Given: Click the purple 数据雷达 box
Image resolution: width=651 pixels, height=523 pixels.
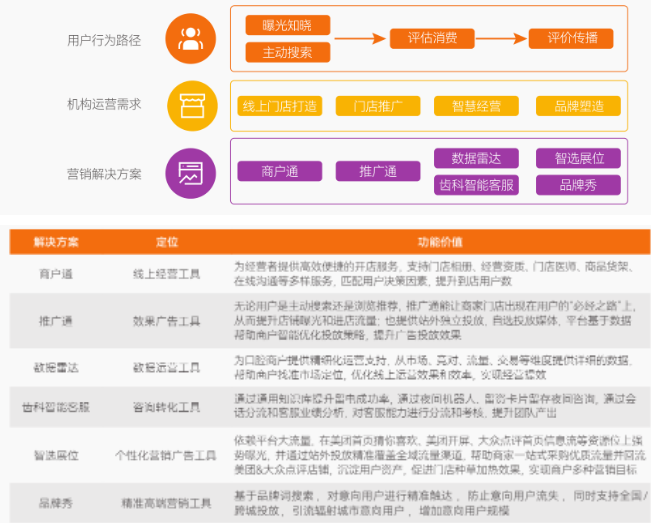Looking at the screenshot, I should tap(476, 158).
